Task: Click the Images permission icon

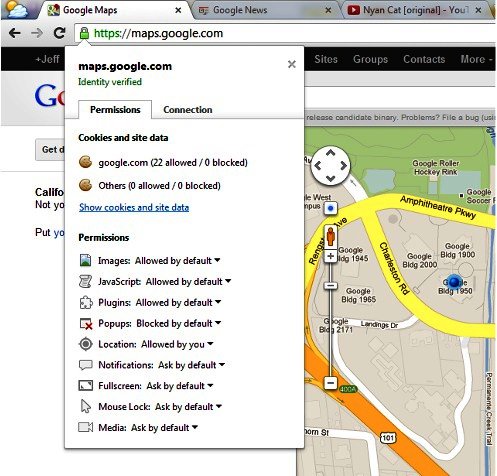Action: (x=86, y=260)
